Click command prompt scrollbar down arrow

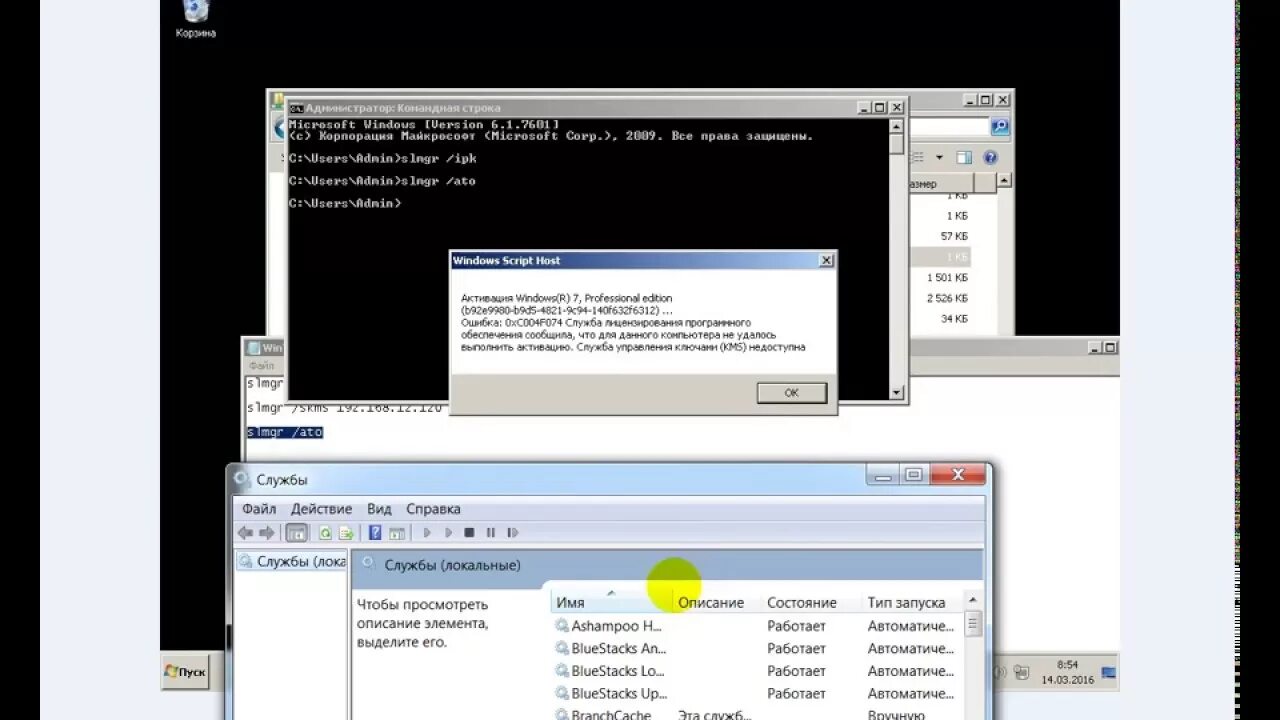pyautogui.click(x=897, y=393)
